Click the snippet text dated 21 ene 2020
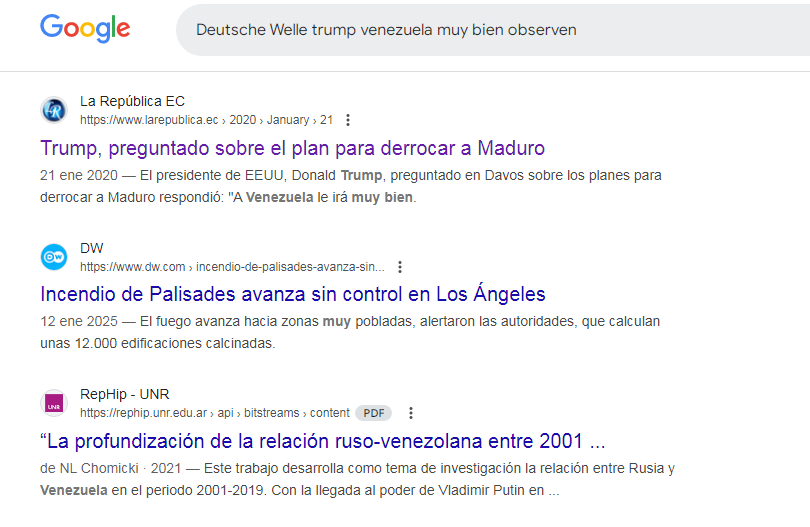810x527 pixels. click(350, 186)
